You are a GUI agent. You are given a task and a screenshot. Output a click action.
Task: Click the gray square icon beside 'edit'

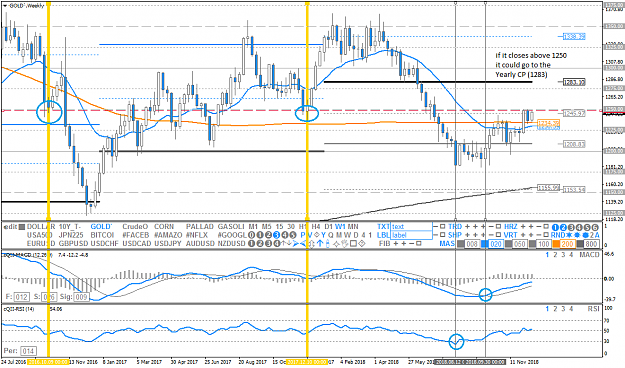(22, 227)
